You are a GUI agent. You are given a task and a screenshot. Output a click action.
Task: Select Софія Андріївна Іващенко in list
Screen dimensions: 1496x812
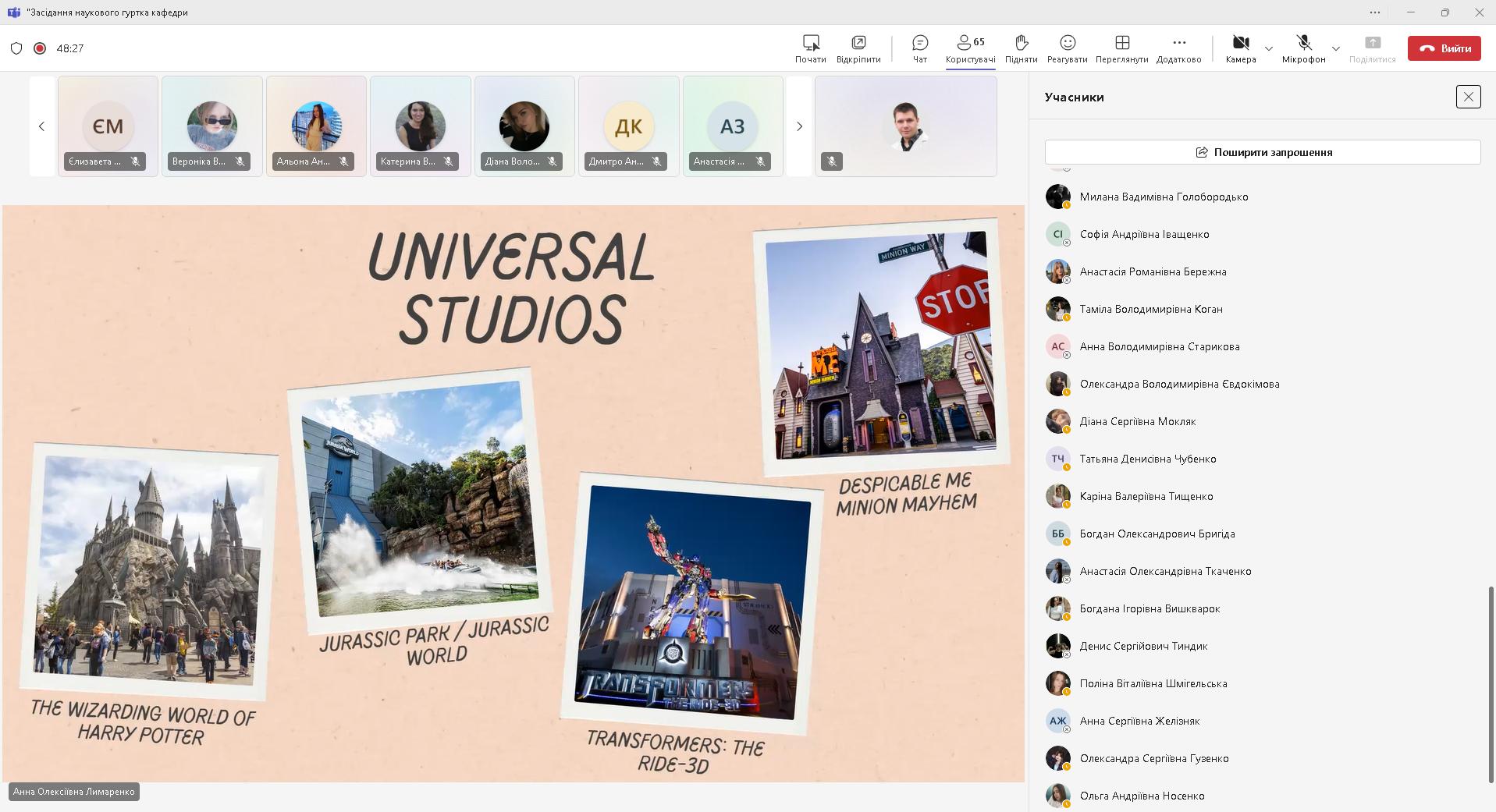pyautogui.click(x=1263, y=234)
